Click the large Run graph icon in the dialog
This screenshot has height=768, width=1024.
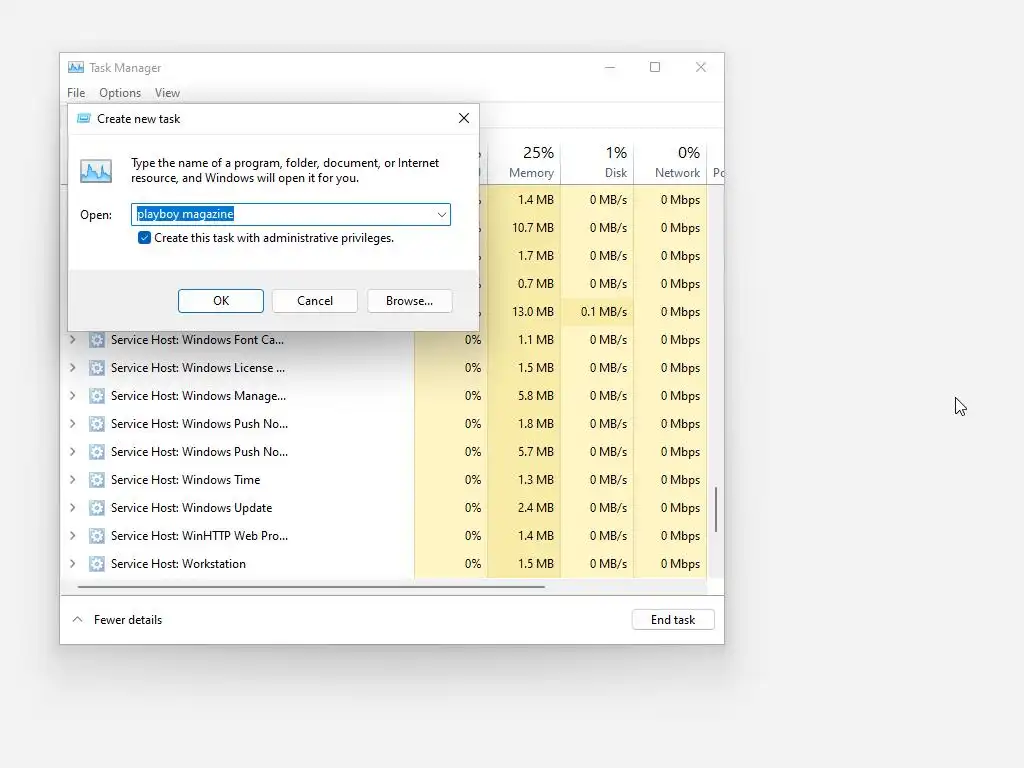coord(96,171)
